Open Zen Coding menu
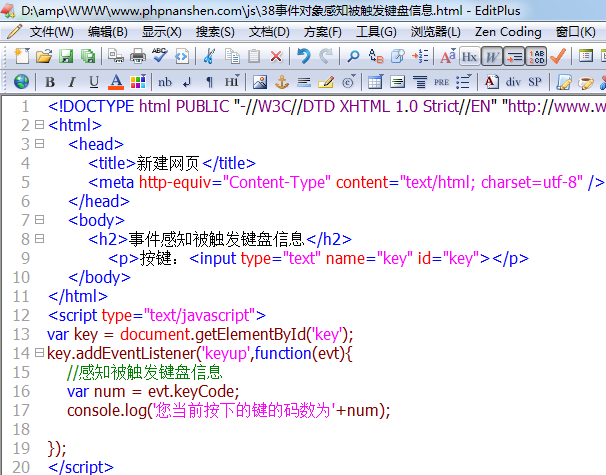This screenshot has height=475, width=606. (x=508, y=32)
